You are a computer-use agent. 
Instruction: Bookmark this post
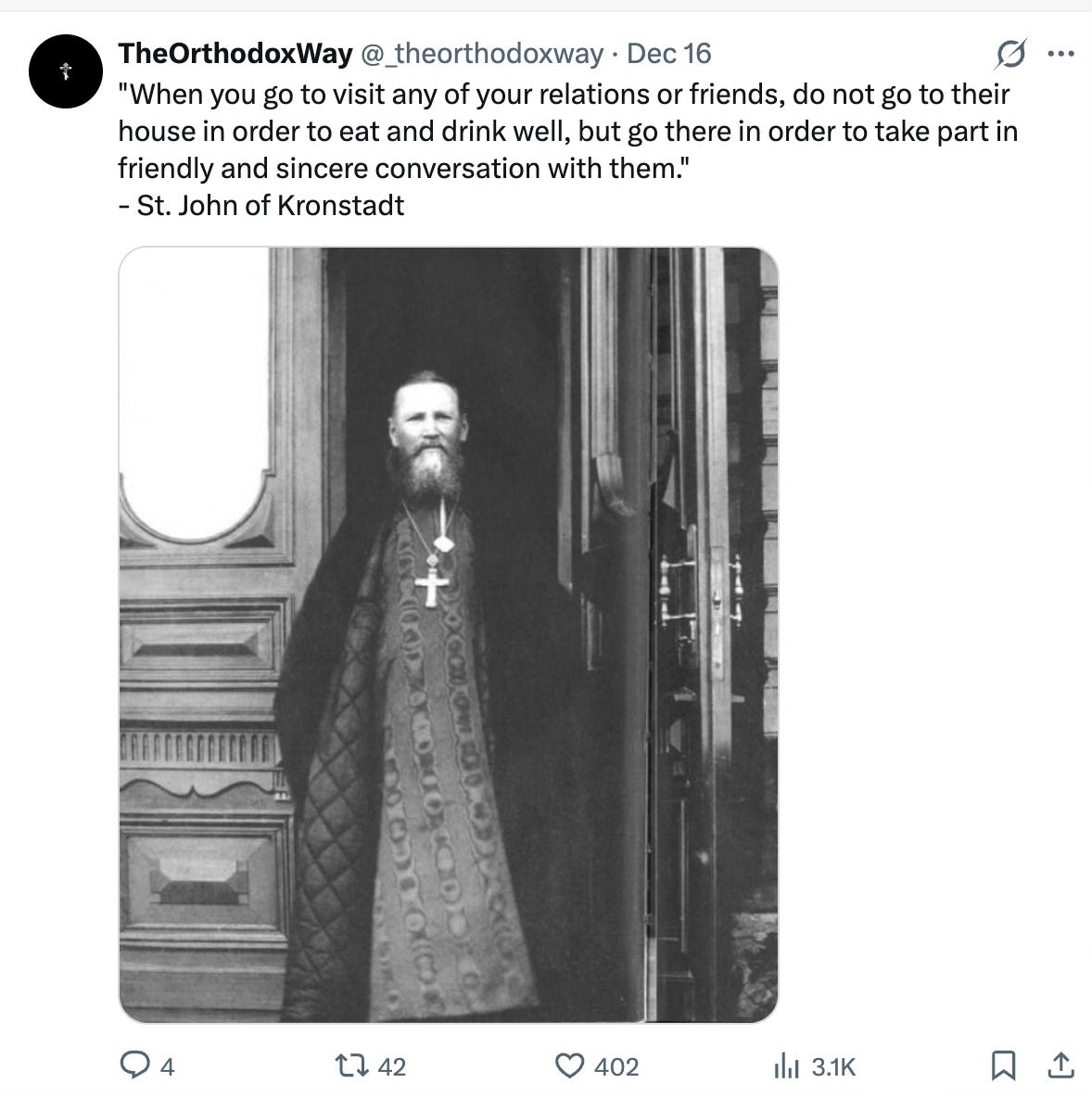[x=1003, y=1066]
